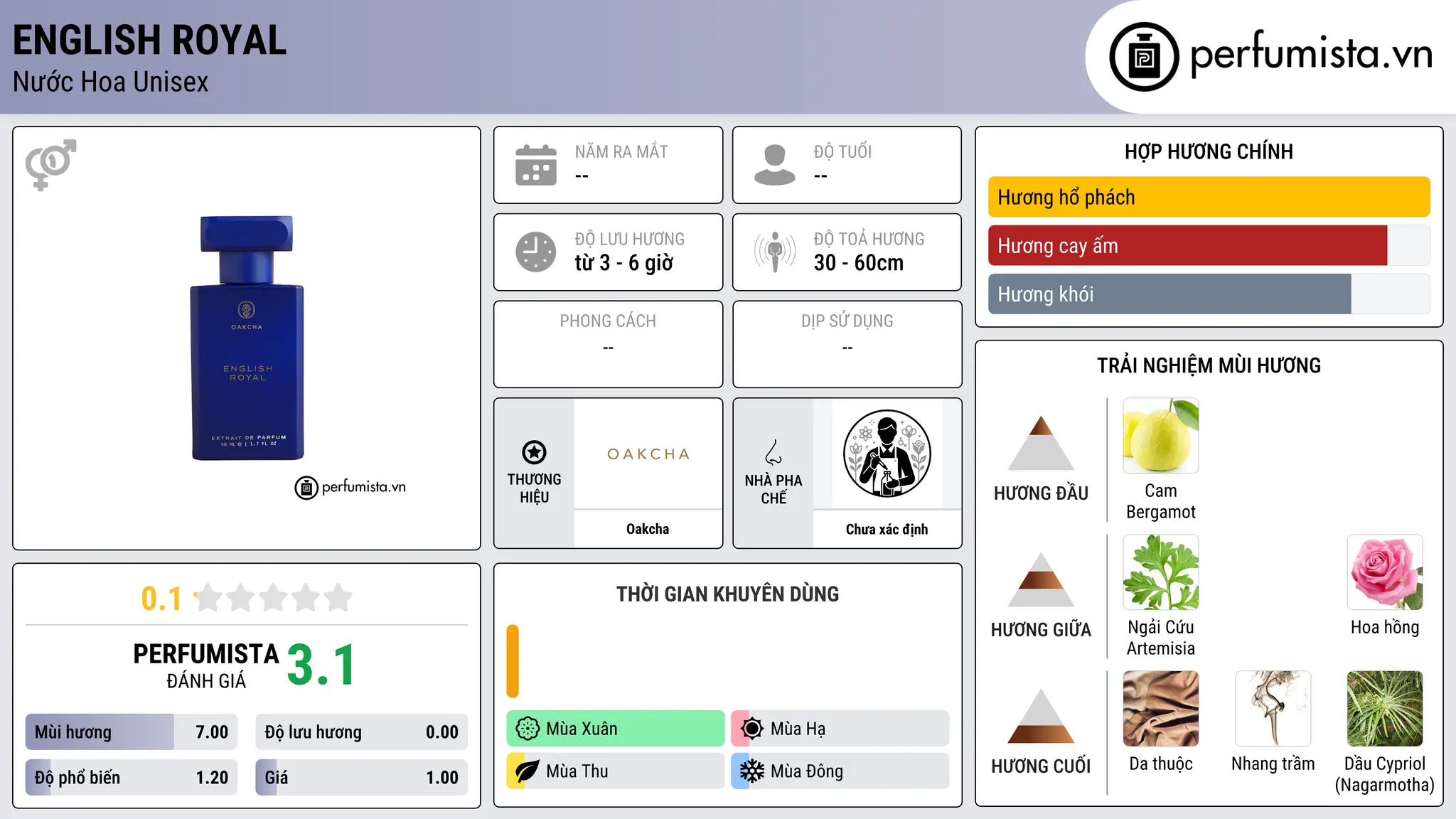Click the star badge icon above Thương hiệu
The height and width of the screenshot is (819, 1456).
point(534,452)
